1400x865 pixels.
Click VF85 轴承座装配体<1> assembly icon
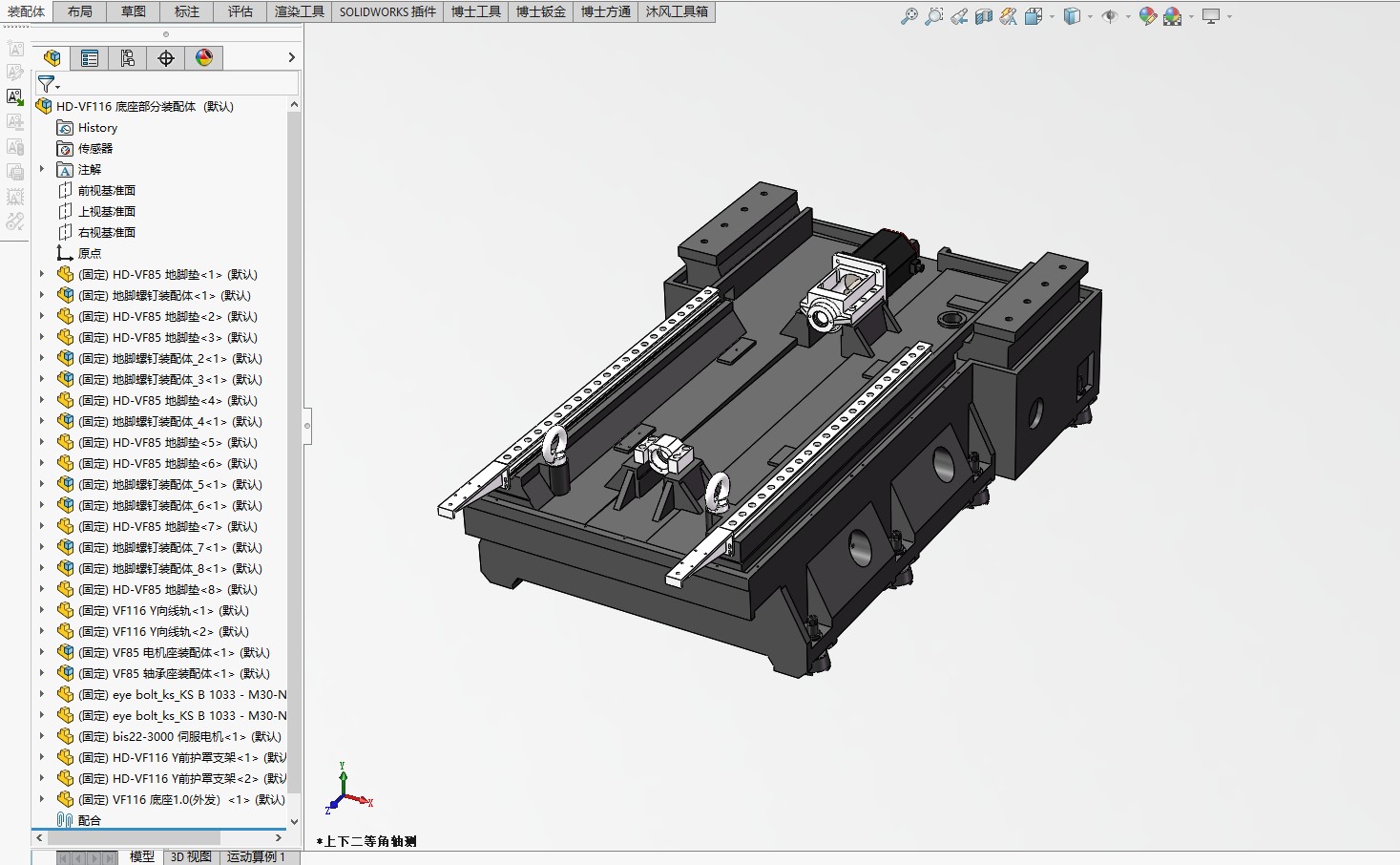coord(65,673)
